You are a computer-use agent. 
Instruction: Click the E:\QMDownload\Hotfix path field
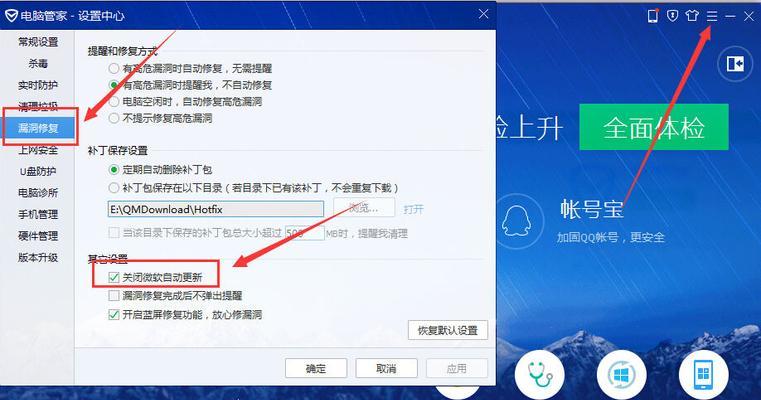tap(216, 208)
